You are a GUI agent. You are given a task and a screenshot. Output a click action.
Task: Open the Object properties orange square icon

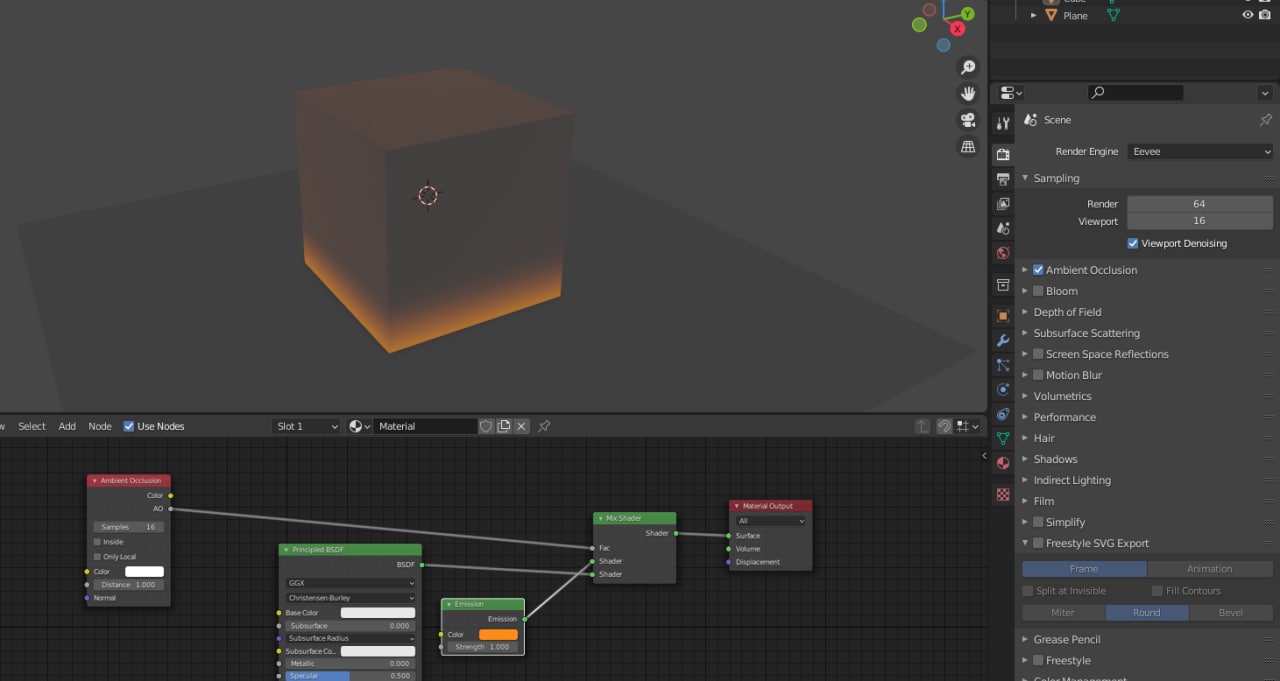(x=1003, y=316)
